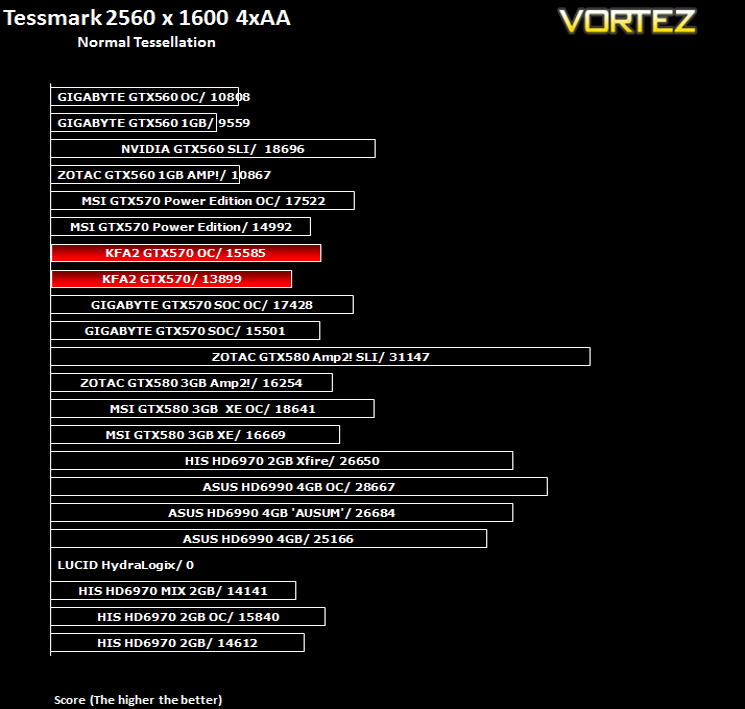Click the GIGABYTE GTX560 OC bar

[x=144, y=97]
